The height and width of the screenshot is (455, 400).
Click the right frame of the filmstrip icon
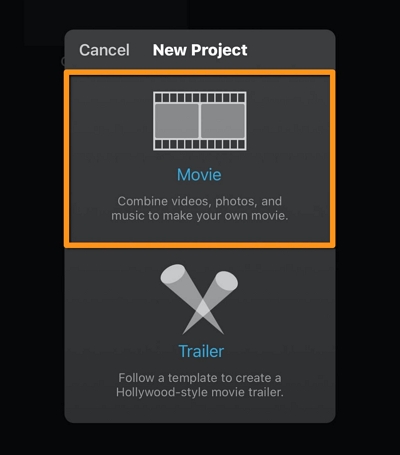click(223, 121)
